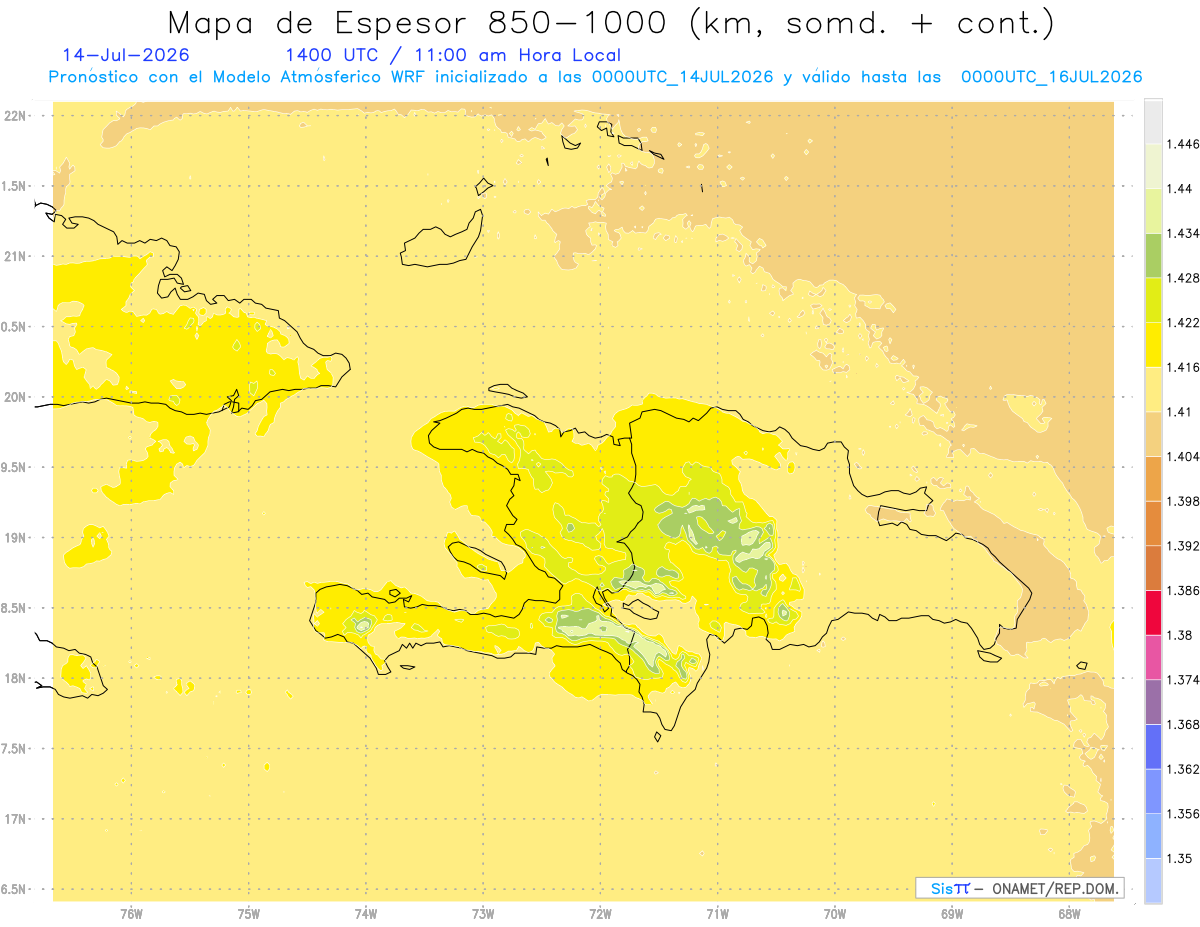Pick the light gray legend swatch above 1.446
Image resolution: width=1200 pixels, height=927 pixels.
(1154, 121)
